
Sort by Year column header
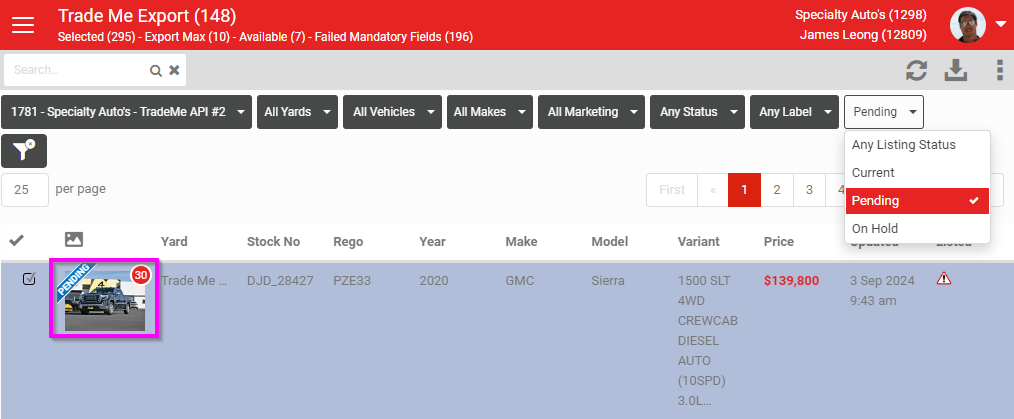(x=432, y=242)
